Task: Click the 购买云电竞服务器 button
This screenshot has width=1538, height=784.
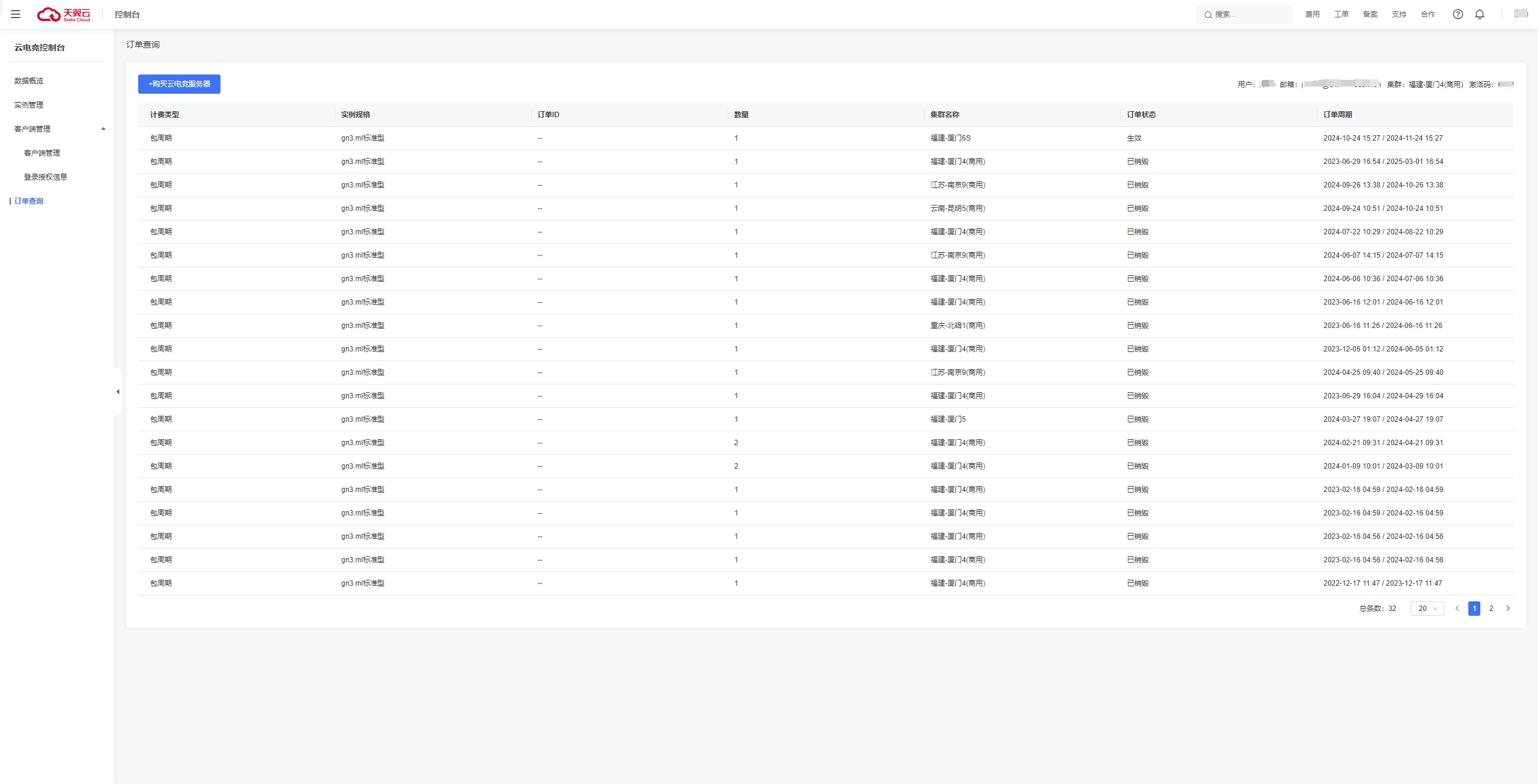Action: pos(179,84)
